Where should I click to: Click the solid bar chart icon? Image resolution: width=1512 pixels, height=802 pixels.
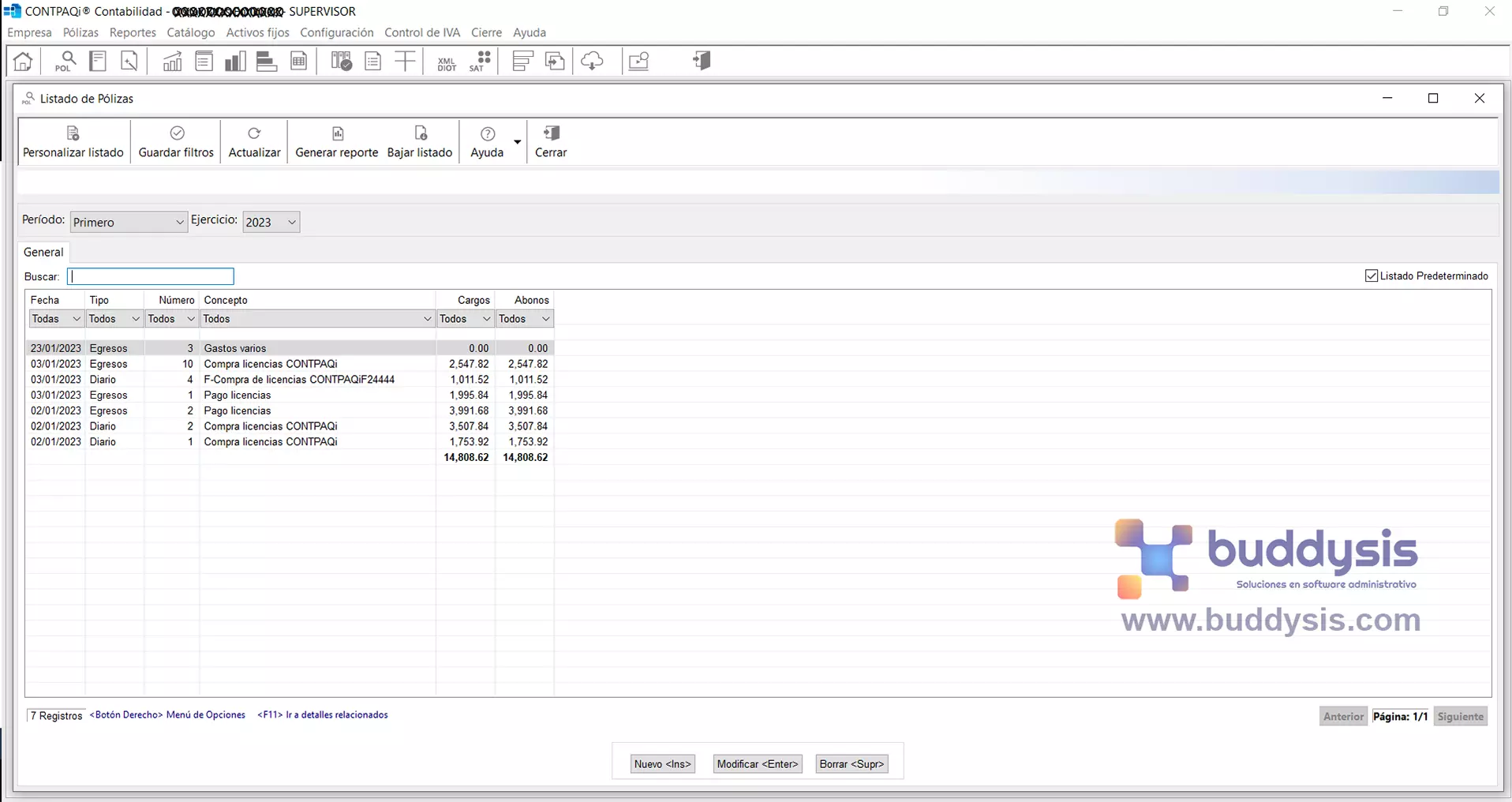point(235,61)
